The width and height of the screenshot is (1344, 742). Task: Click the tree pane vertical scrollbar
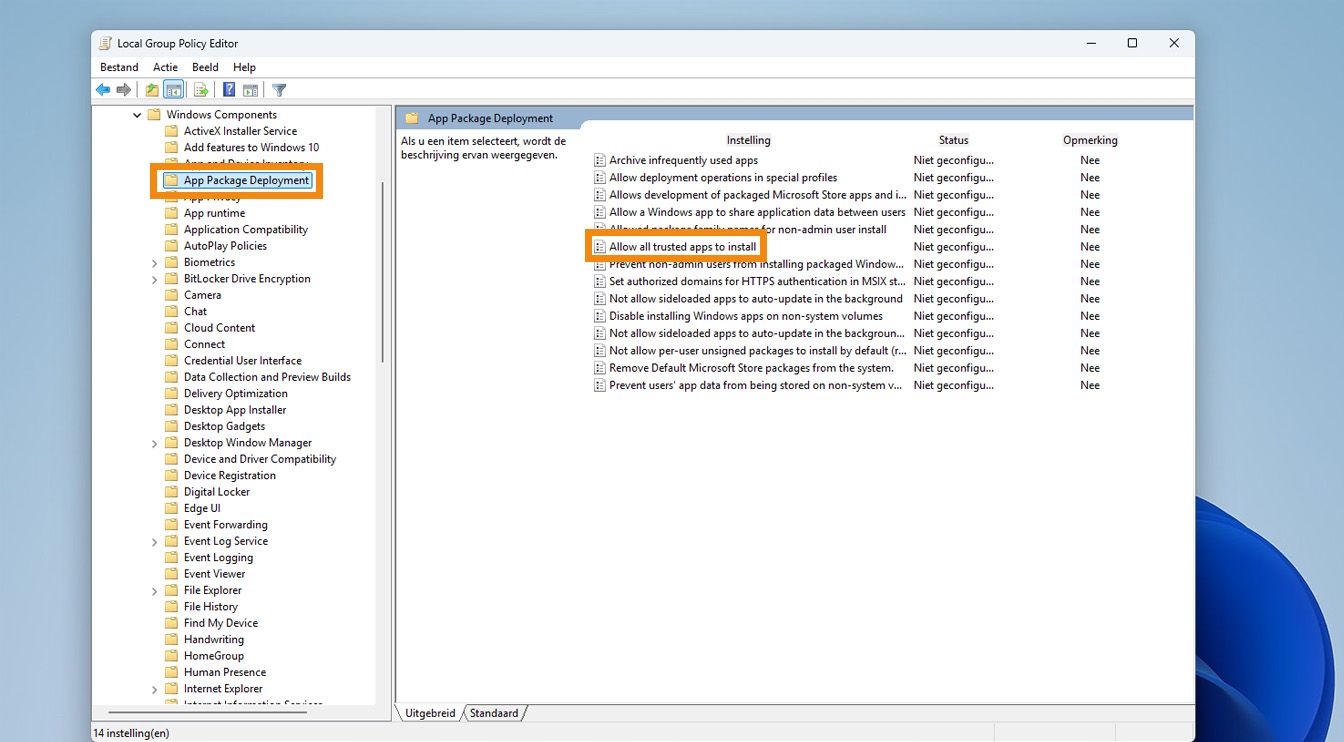click(x=383, y=270)
